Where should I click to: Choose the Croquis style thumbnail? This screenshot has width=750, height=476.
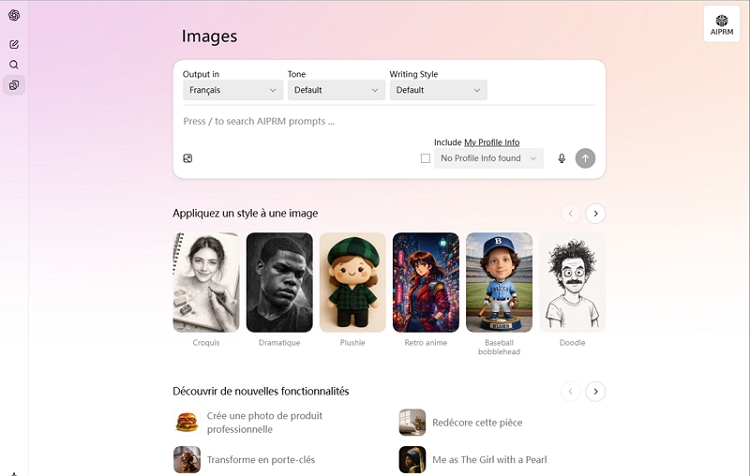tap(206, 282)
